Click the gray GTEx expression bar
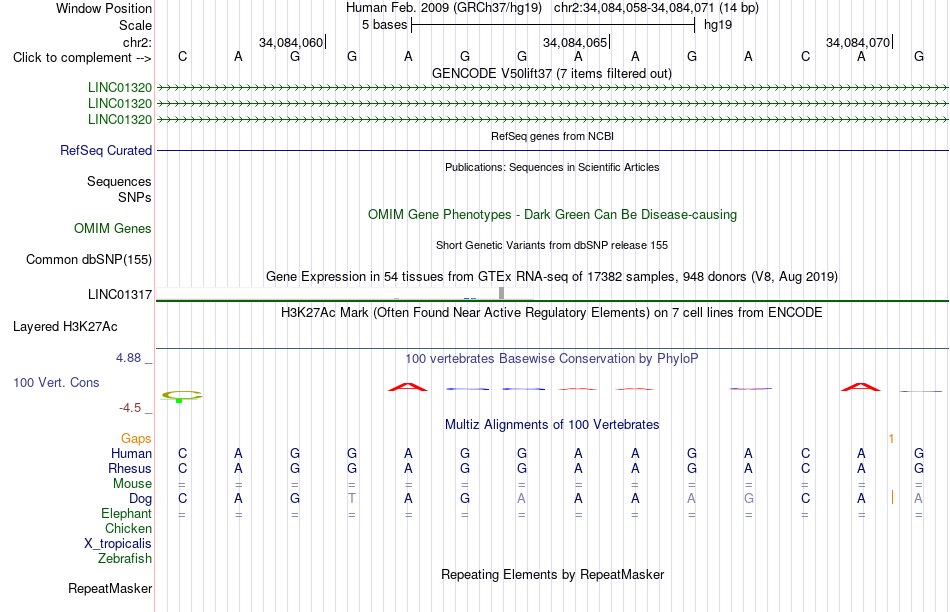The width and height of the screenshot is (950, 612). click(x=501, y=293)
